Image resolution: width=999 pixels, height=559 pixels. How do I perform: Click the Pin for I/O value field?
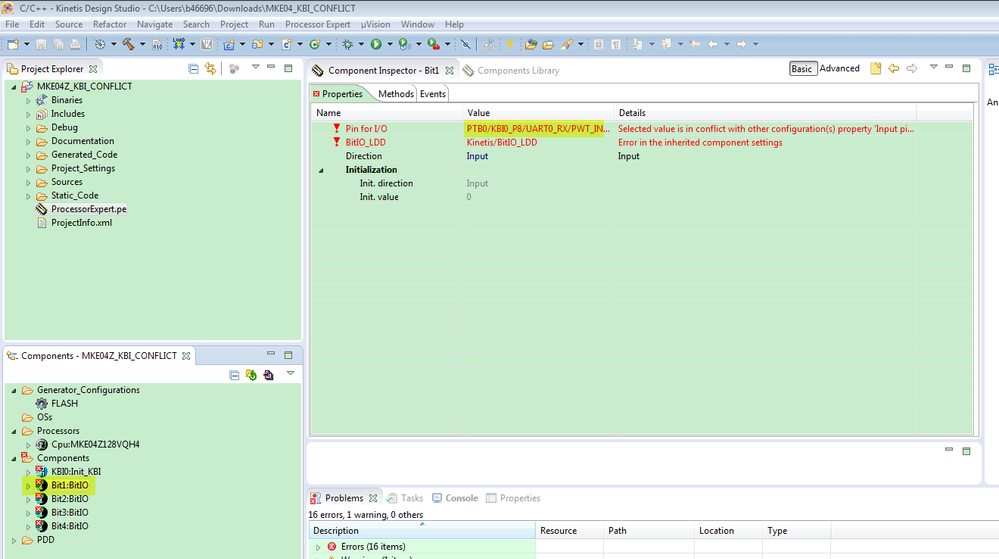point(538,129)
